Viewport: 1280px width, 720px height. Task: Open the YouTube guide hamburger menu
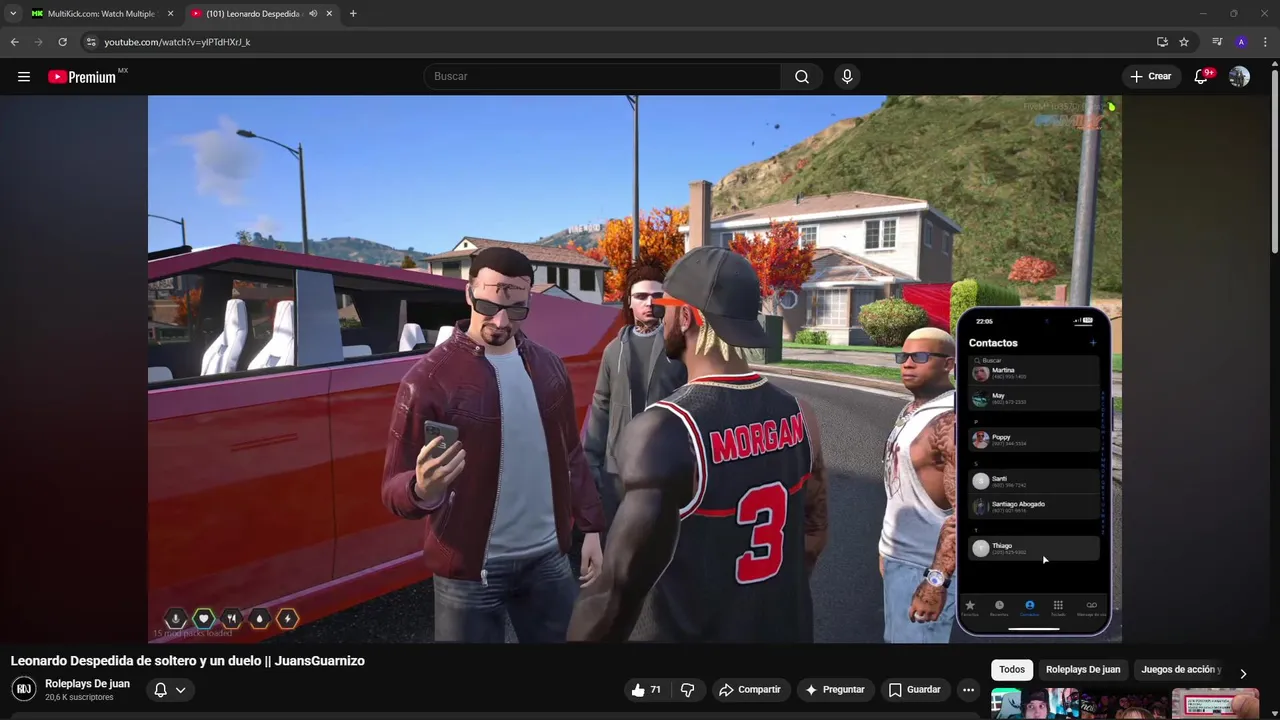(24, 77)
